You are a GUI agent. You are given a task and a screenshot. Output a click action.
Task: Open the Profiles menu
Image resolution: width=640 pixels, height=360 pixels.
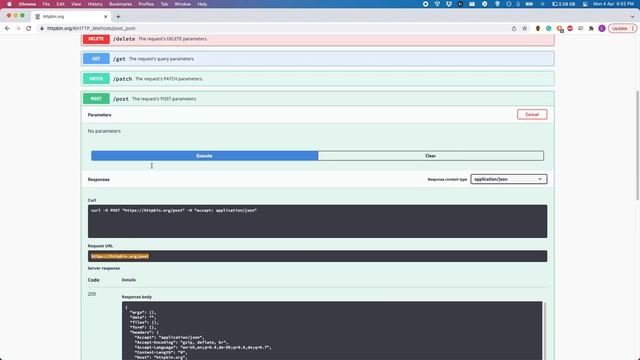146,4
